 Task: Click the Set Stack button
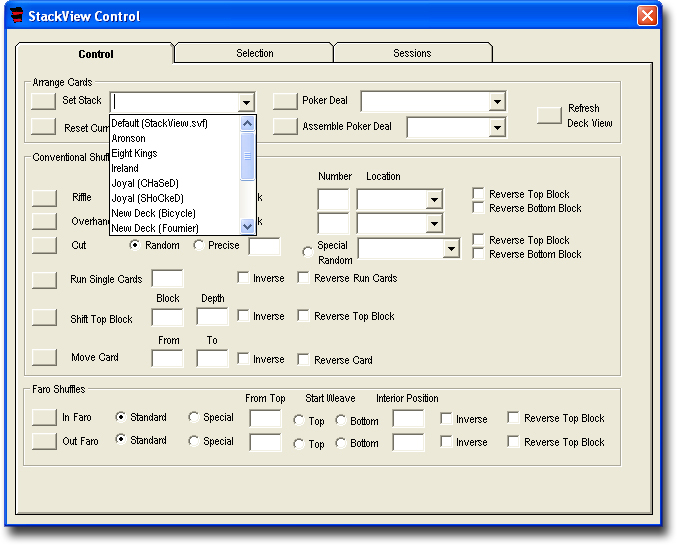(44, 101)
